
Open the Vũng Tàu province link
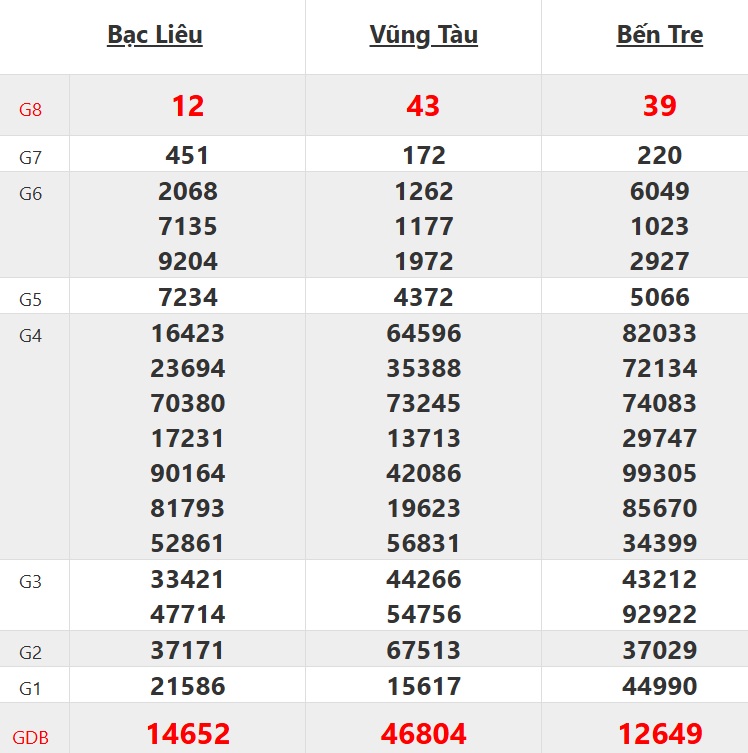point(423,36)
